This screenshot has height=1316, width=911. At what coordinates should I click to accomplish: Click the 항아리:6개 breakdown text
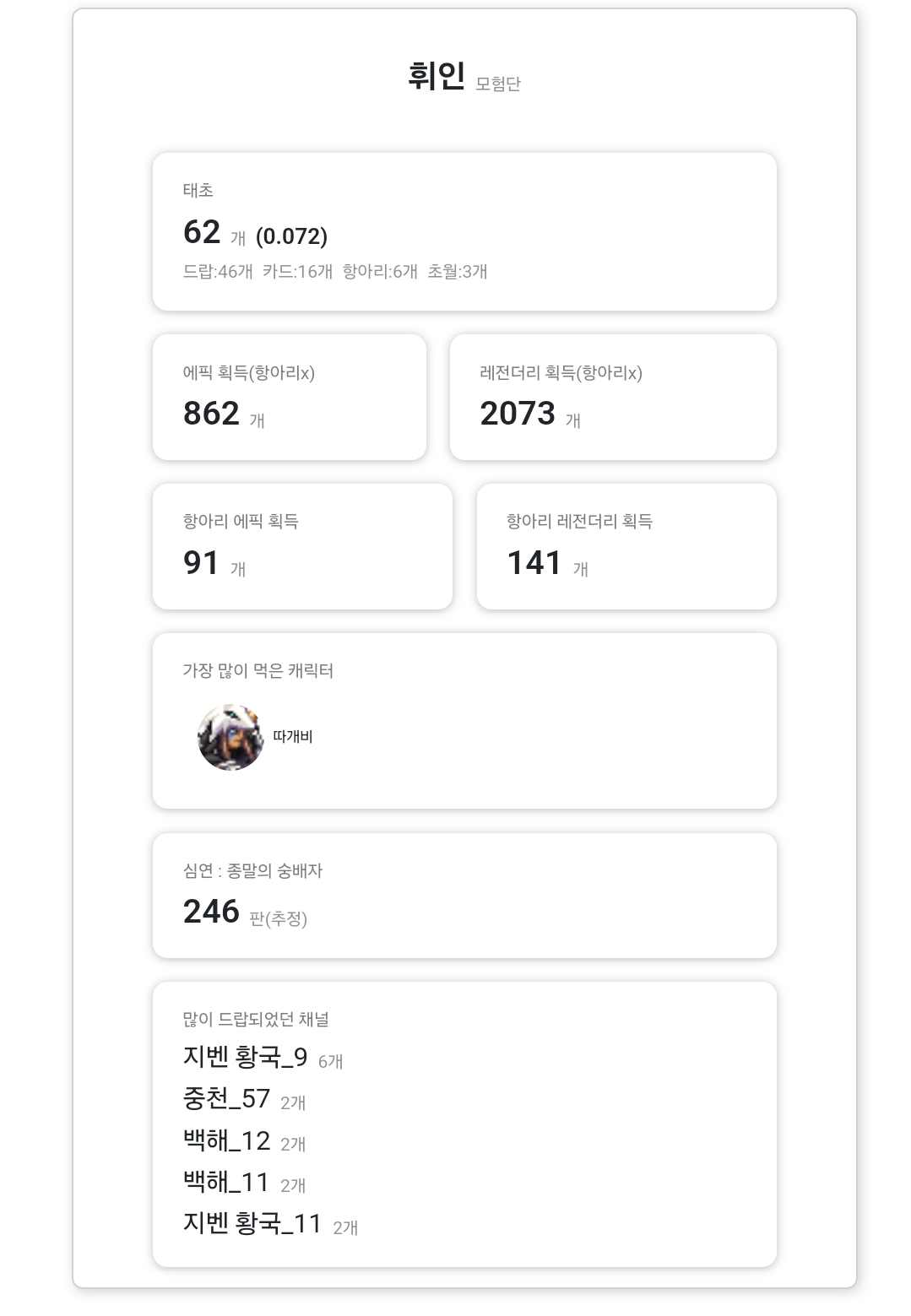380,272
